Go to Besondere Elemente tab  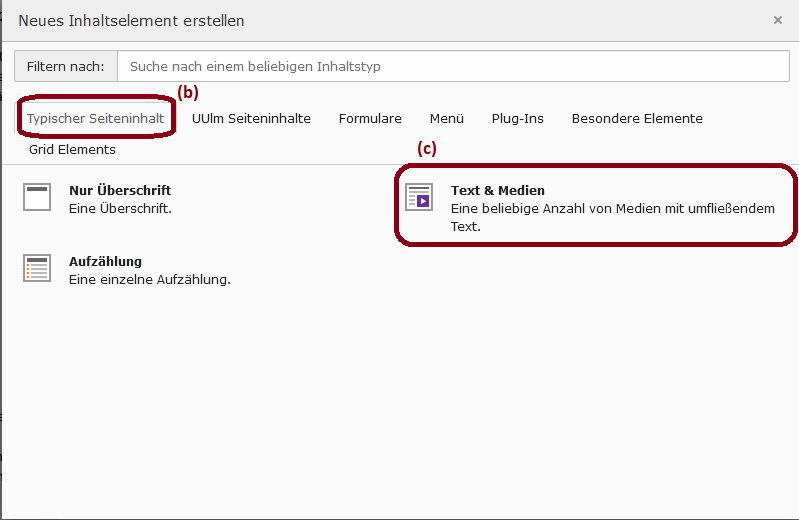coord(637,118)
